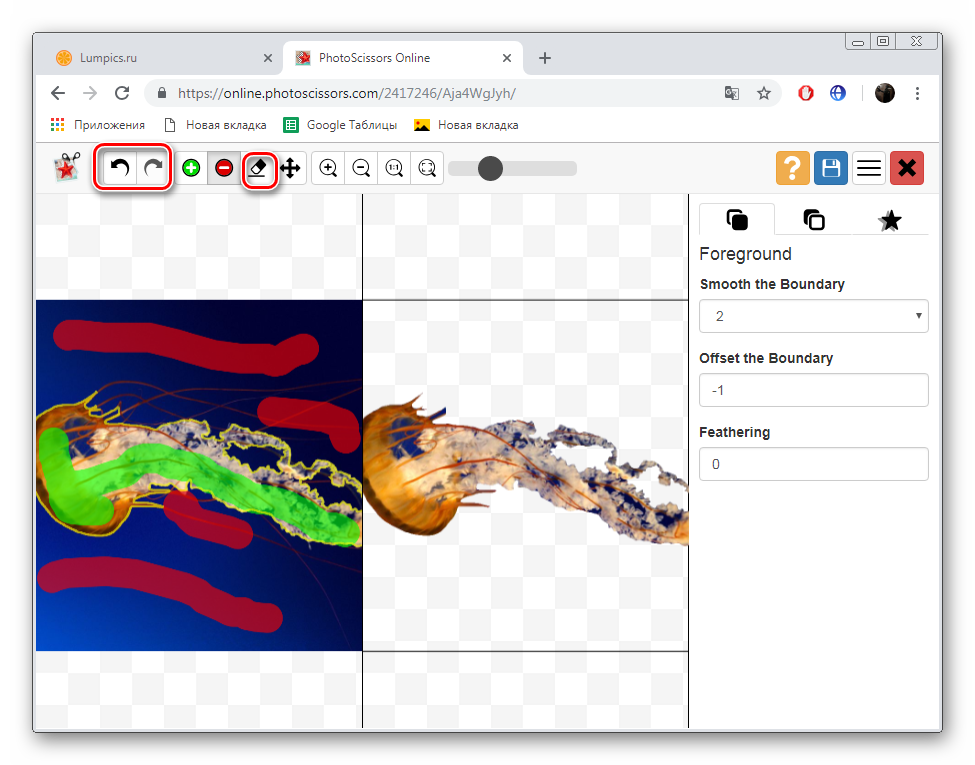Screen dimensions: 975x765
Task: Adjust the marker size slider
Action: tap(490, 168)
